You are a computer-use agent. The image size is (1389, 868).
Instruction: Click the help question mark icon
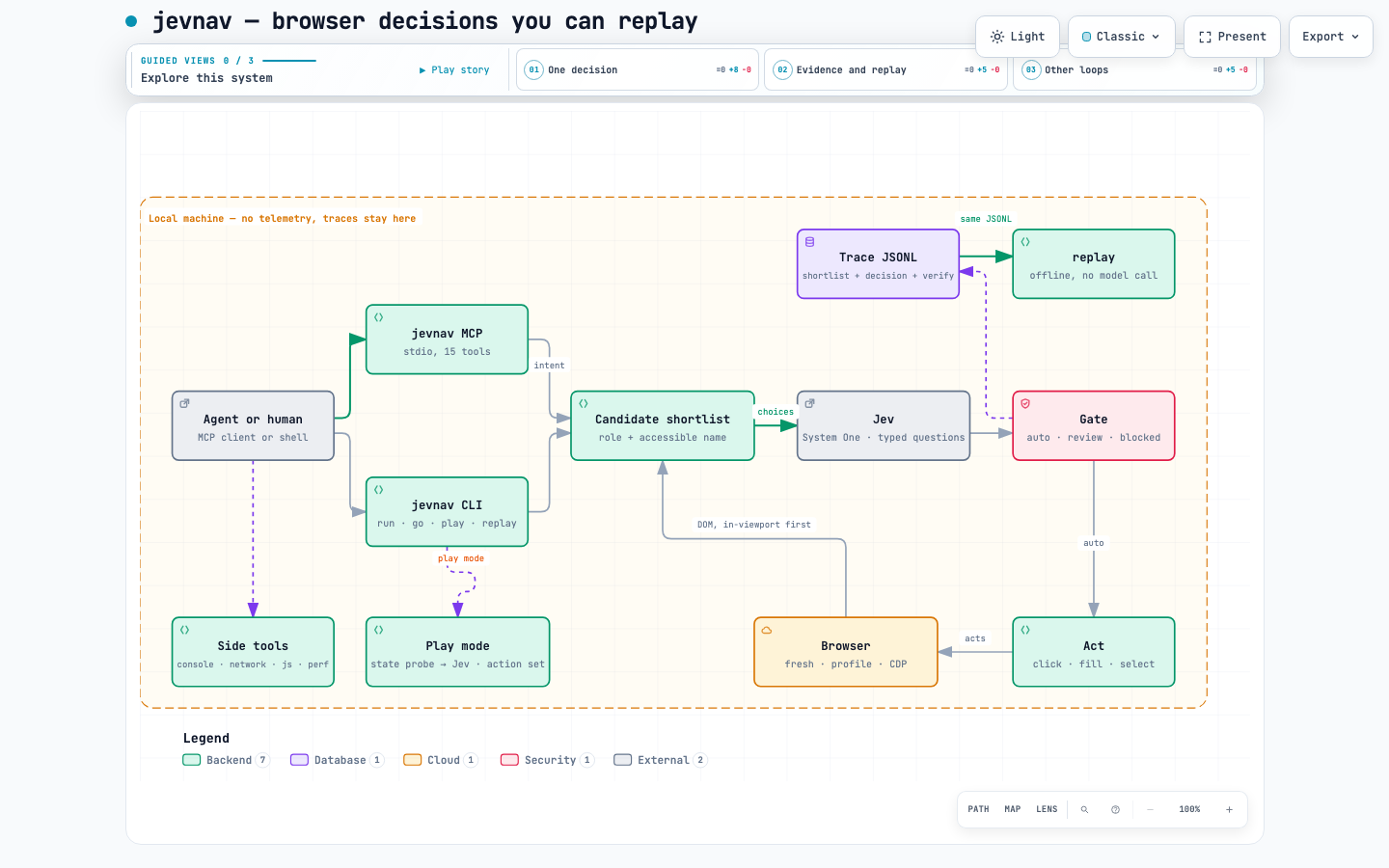pos(1115,810)
